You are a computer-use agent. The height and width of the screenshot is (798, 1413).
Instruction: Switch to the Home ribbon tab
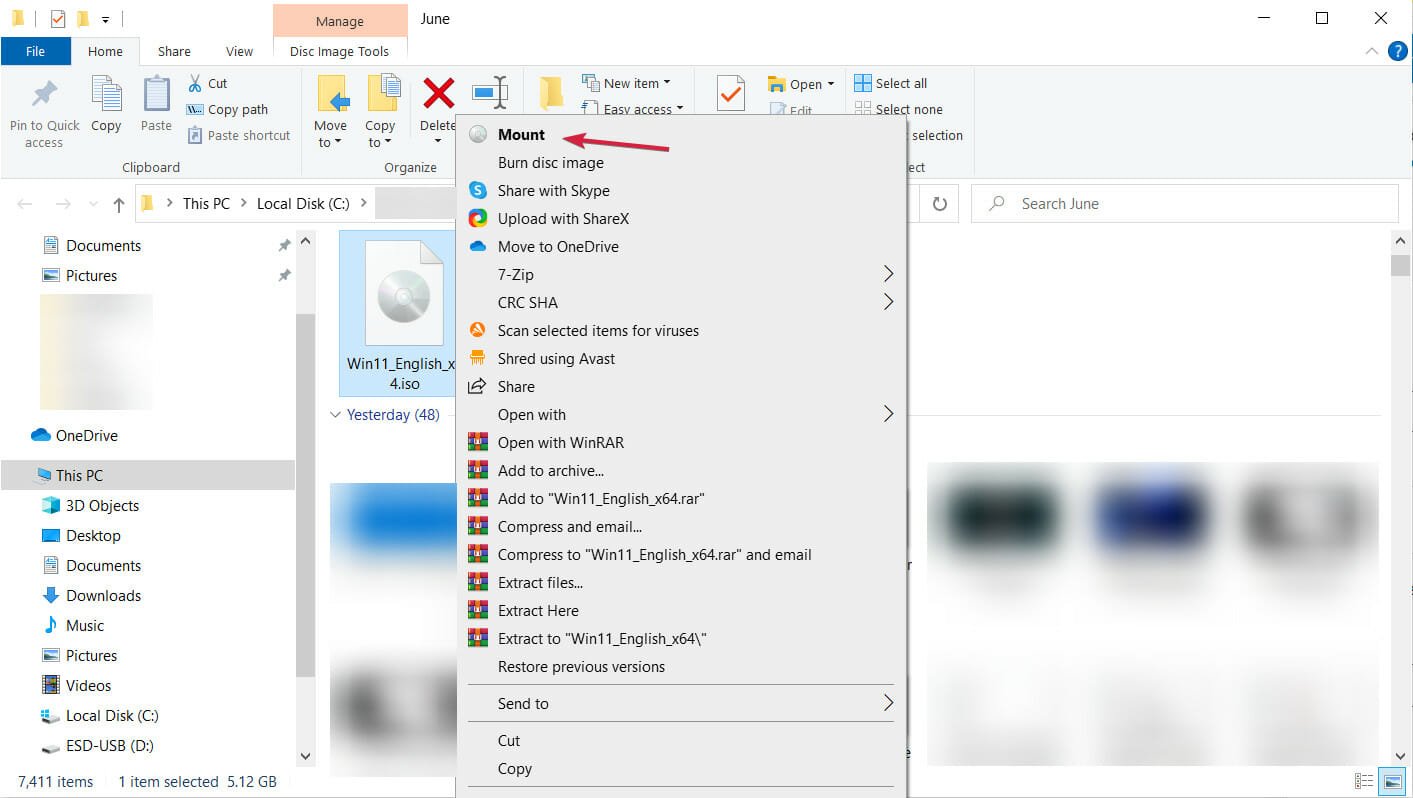click(105, 51)
